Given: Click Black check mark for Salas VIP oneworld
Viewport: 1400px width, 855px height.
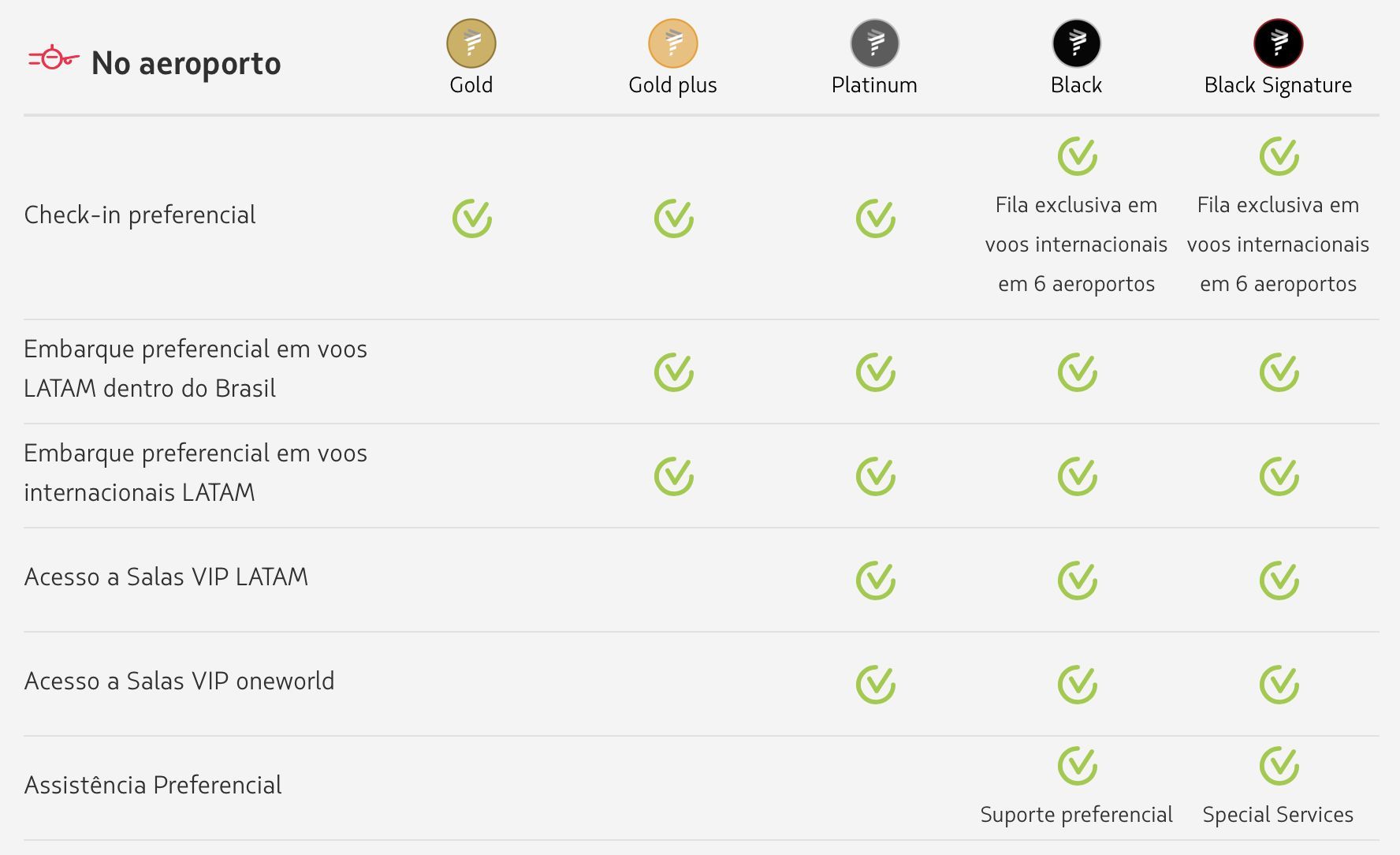Looking at the screenshot, I should click(x=1078, y=684).
